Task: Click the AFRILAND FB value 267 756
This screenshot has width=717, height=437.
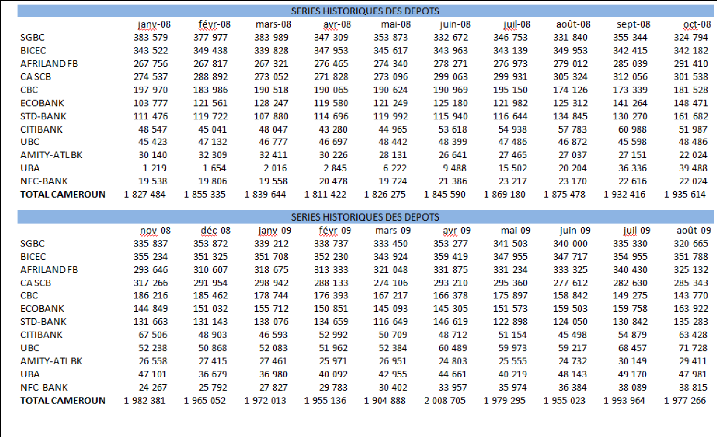Action: pyautogui.click(x=151, y=64)
